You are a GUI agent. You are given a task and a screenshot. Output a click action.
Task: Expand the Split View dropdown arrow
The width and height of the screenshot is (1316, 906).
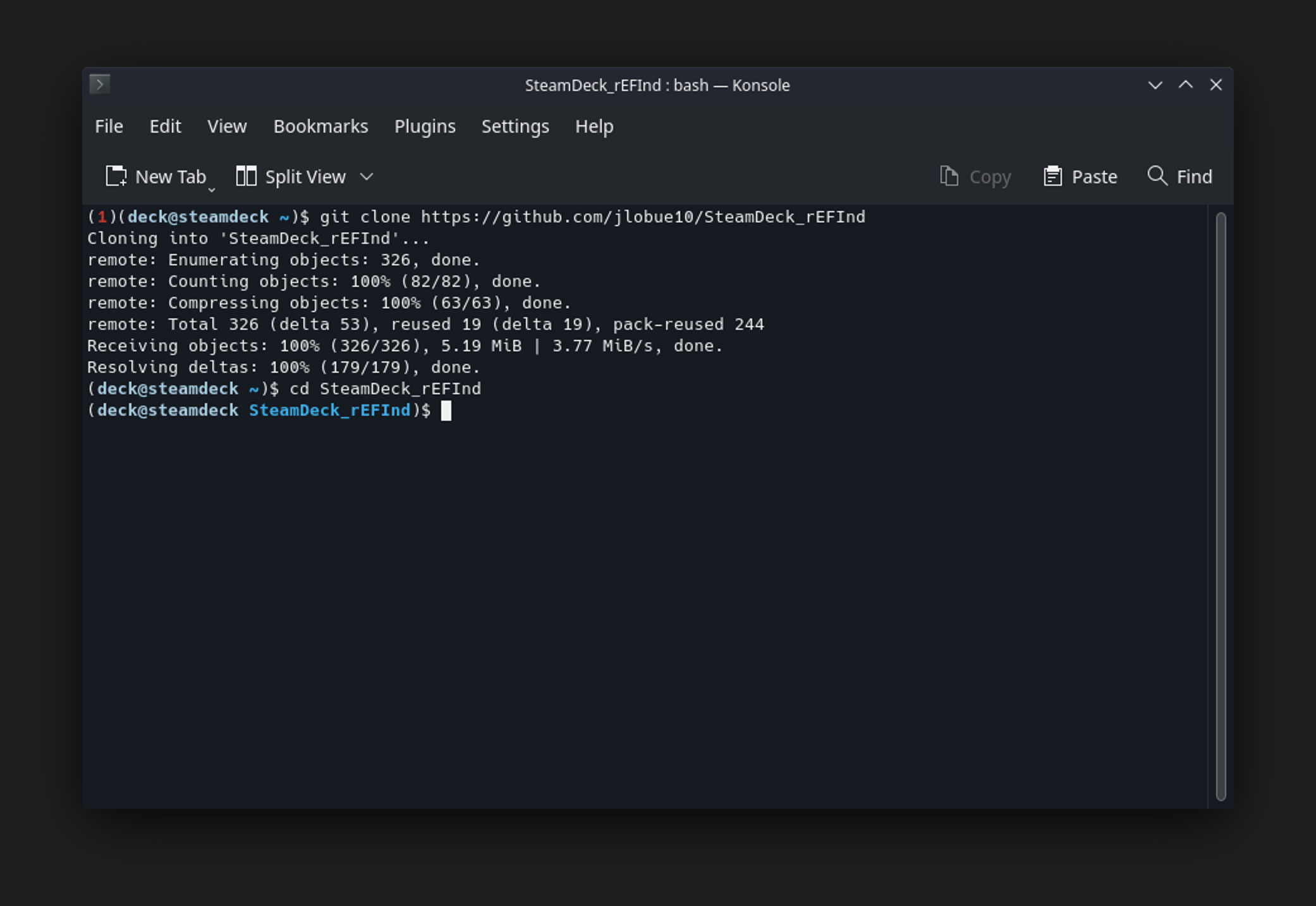tap(367, 176)
